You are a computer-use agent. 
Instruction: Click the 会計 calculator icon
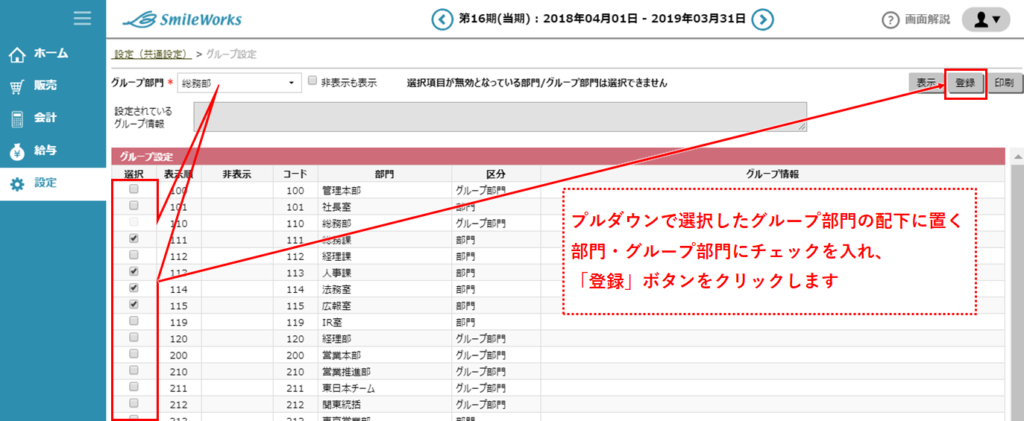point(18,119)
